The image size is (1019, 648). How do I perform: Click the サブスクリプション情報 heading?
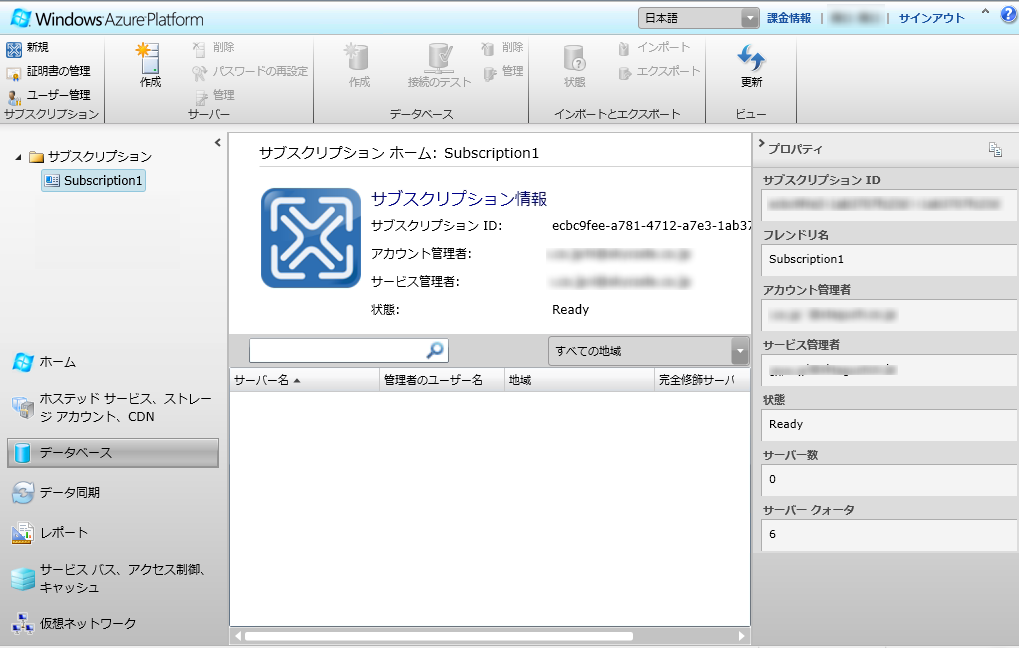(x=459, y=199)
